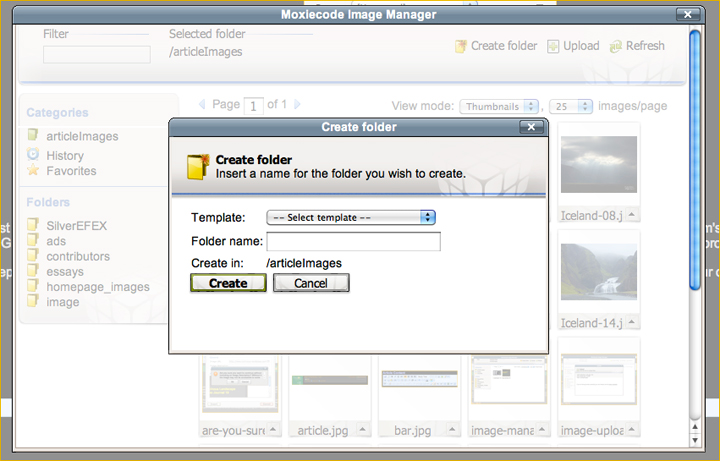
Task: Open the articleImages category
Action: [82, 136]
